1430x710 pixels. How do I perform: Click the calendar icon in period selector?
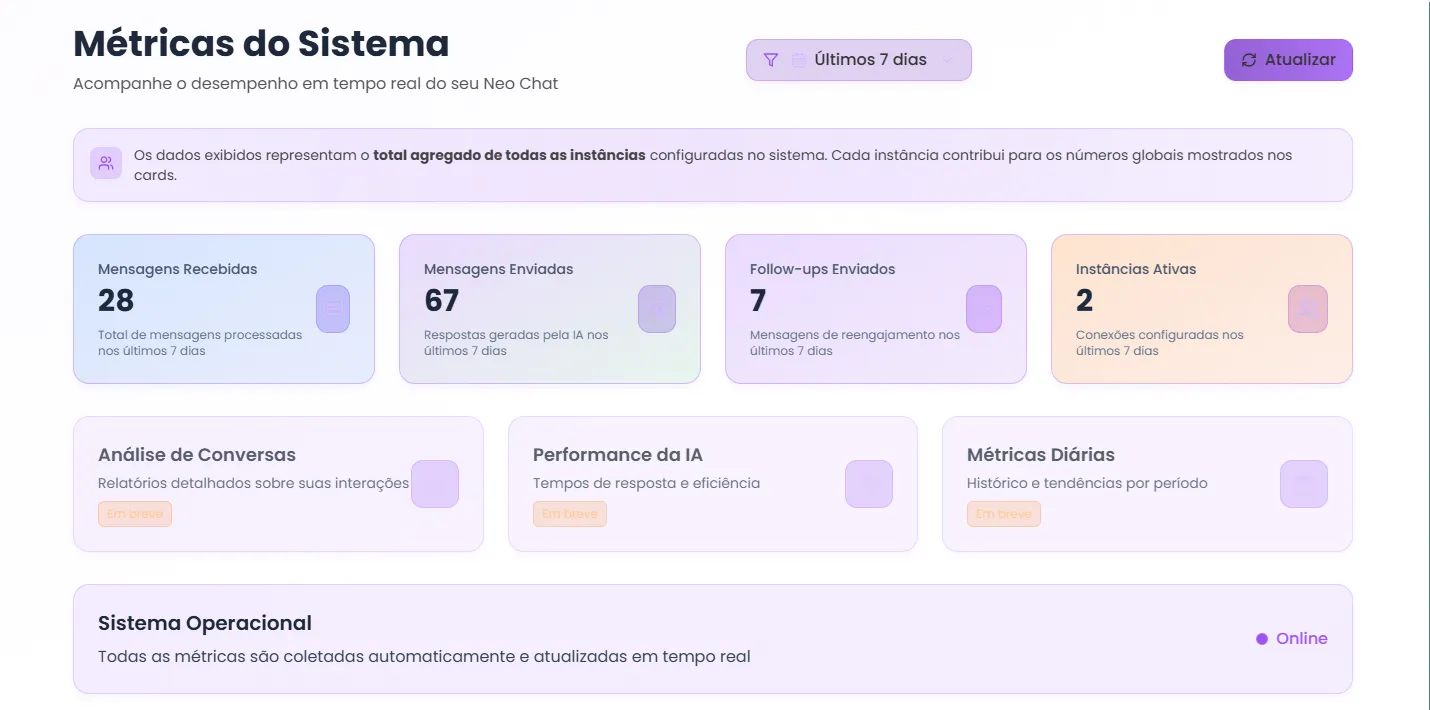tap(799, 60)
